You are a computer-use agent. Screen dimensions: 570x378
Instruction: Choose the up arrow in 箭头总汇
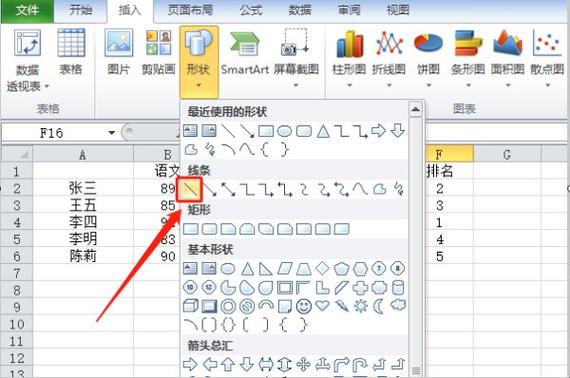click(228, 364)
